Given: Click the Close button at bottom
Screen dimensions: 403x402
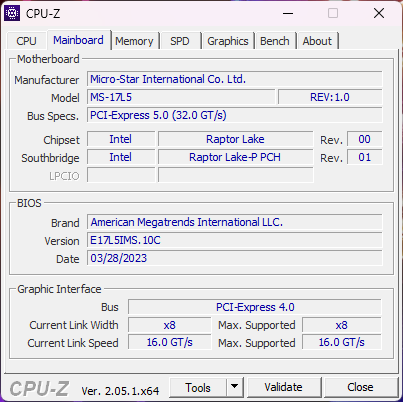Looking at the screenshot, I should (360, 387).
